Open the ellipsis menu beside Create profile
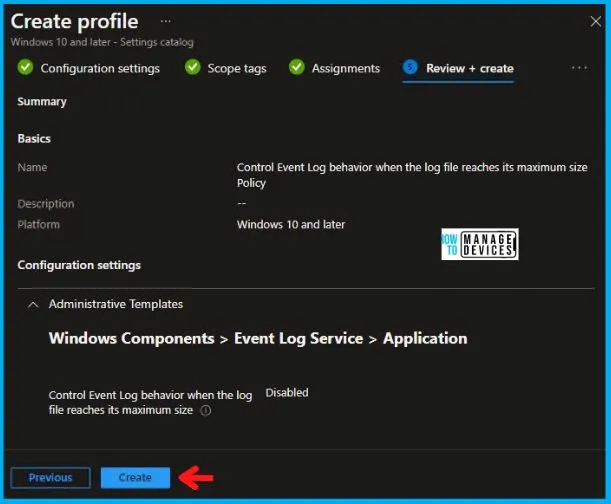Viewport: 611px width, 504px height. pyautogui.click(x=166, y=21)
